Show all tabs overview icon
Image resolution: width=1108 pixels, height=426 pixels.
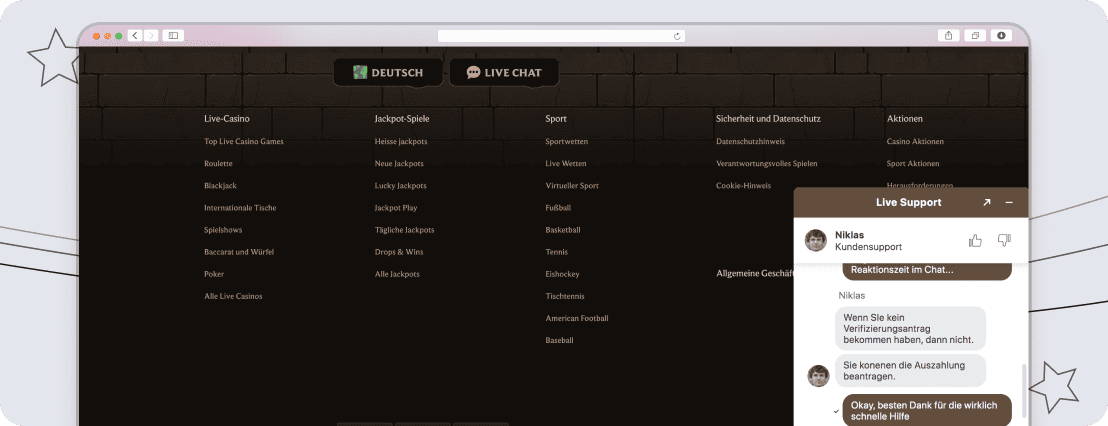point(975,35)
